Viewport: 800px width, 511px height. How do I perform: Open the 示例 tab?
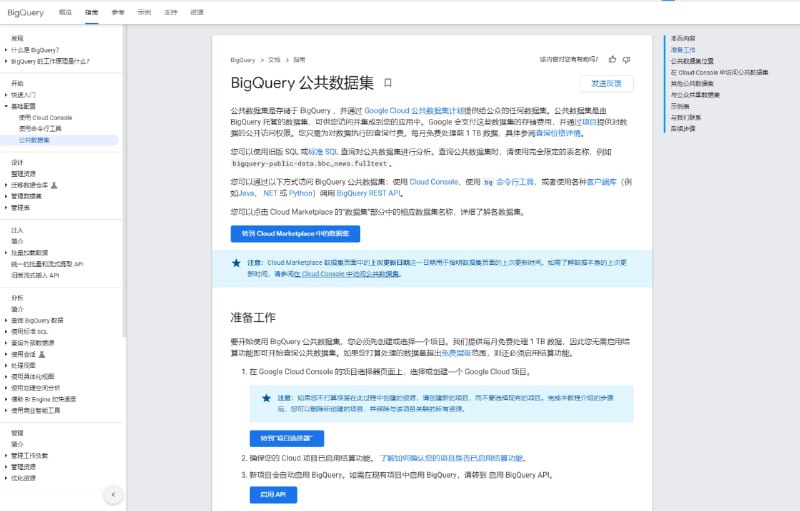pos(144,12)
